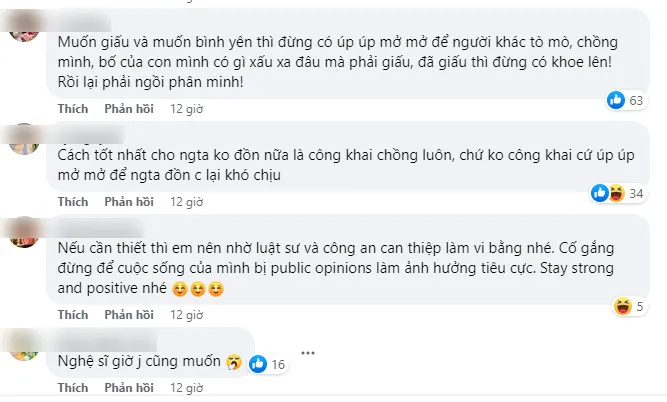The height and width of the screenshot is (402, 667).
Task: Click the reaction emoji beside count 16
Action: coord(260,364)
